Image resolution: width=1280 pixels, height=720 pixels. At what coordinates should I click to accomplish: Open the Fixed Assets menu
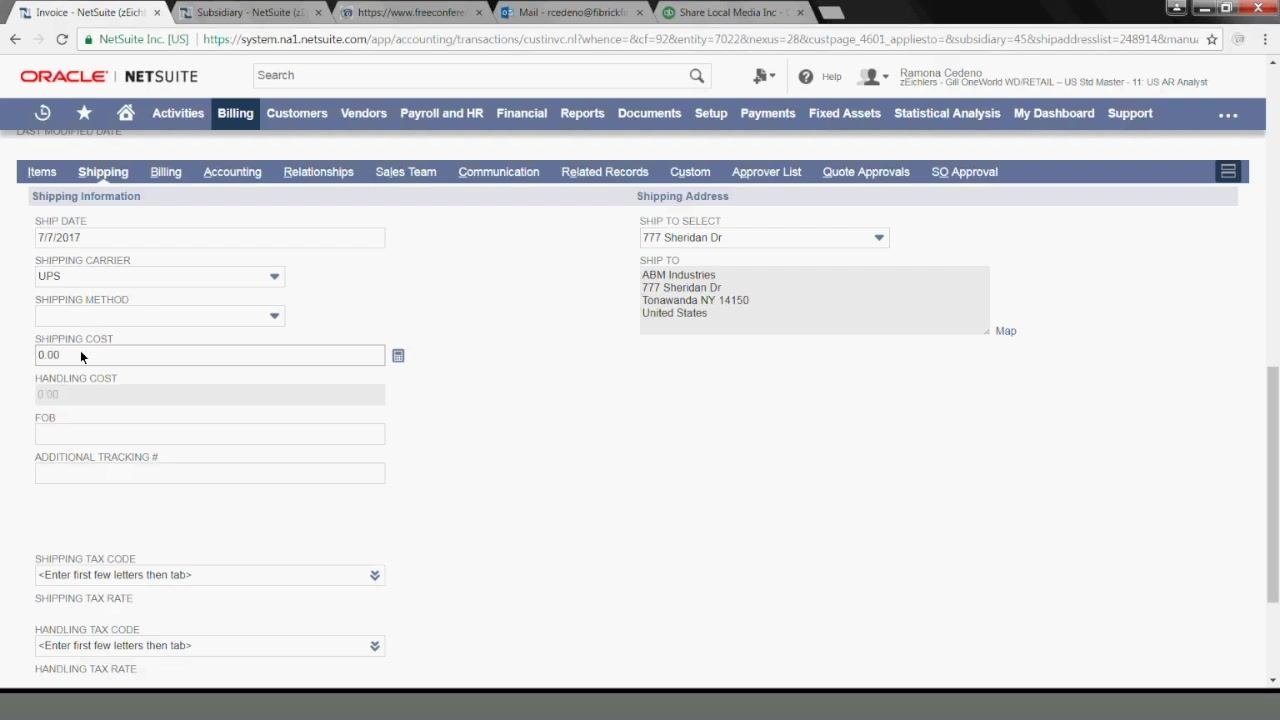(x=845, y=113)
